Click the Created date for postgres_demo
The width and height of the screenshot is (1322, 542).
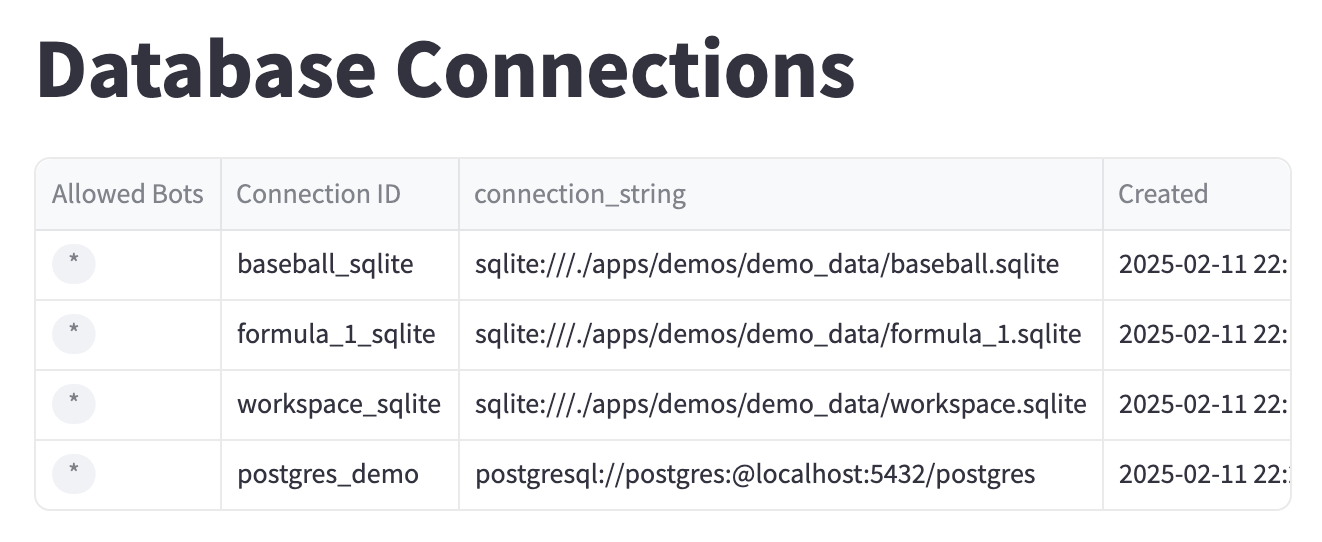(1197, 474)
